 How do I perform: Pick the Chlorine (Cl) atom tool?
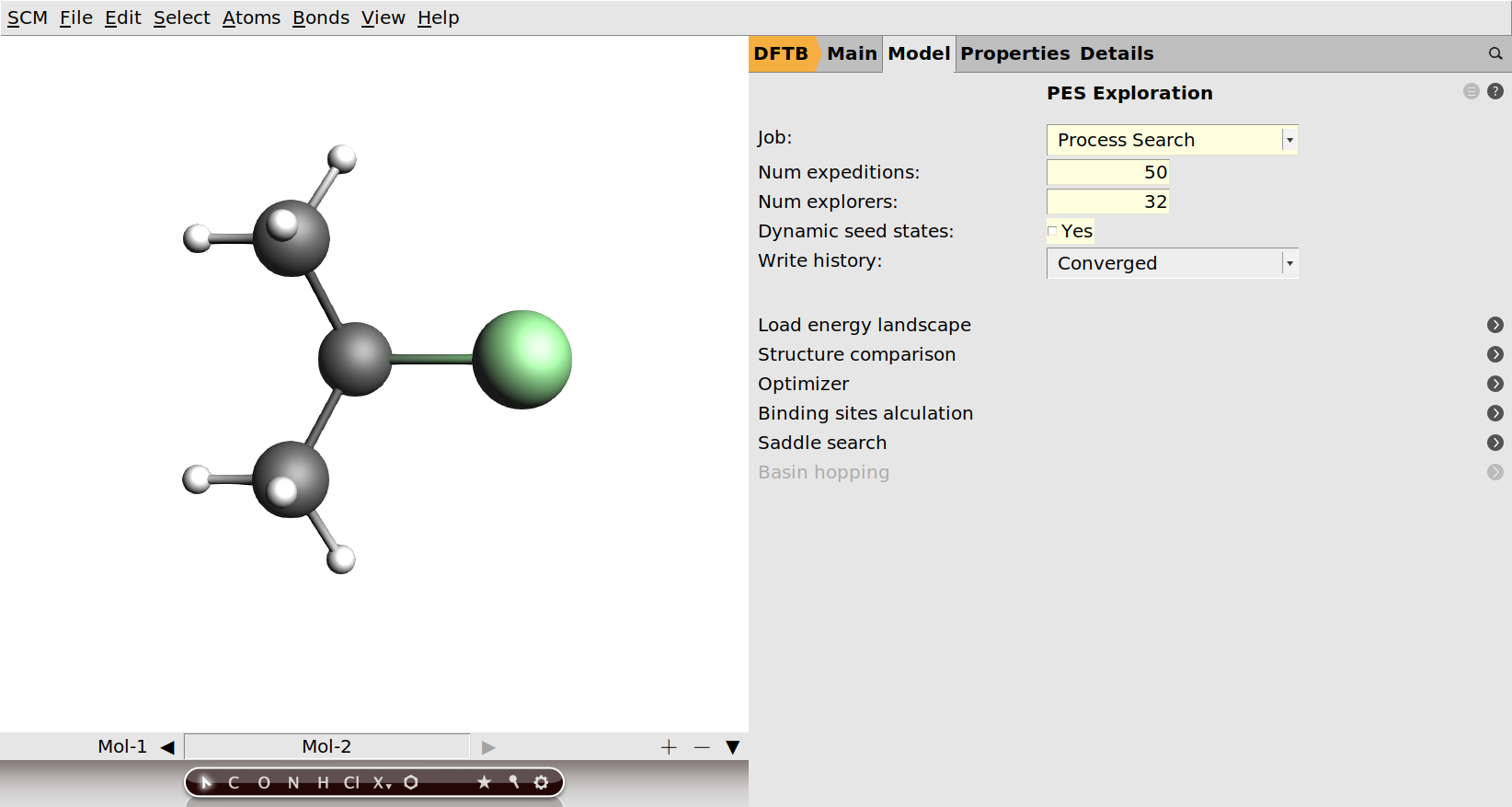pos(351,782)
